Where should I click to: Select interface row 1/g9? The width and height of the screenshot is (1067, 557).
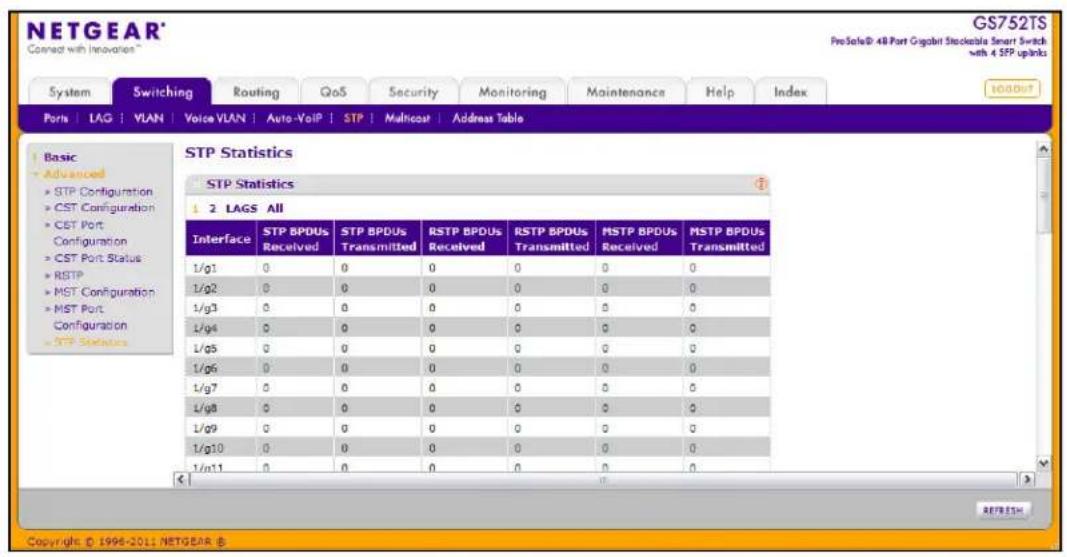tap(478, 428)
